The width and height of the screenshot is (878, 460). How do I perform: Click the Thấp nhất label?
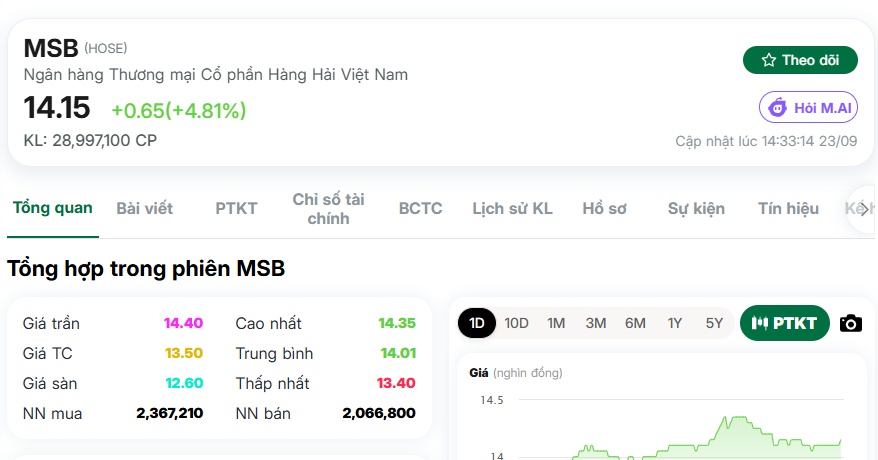pos(273,383)
